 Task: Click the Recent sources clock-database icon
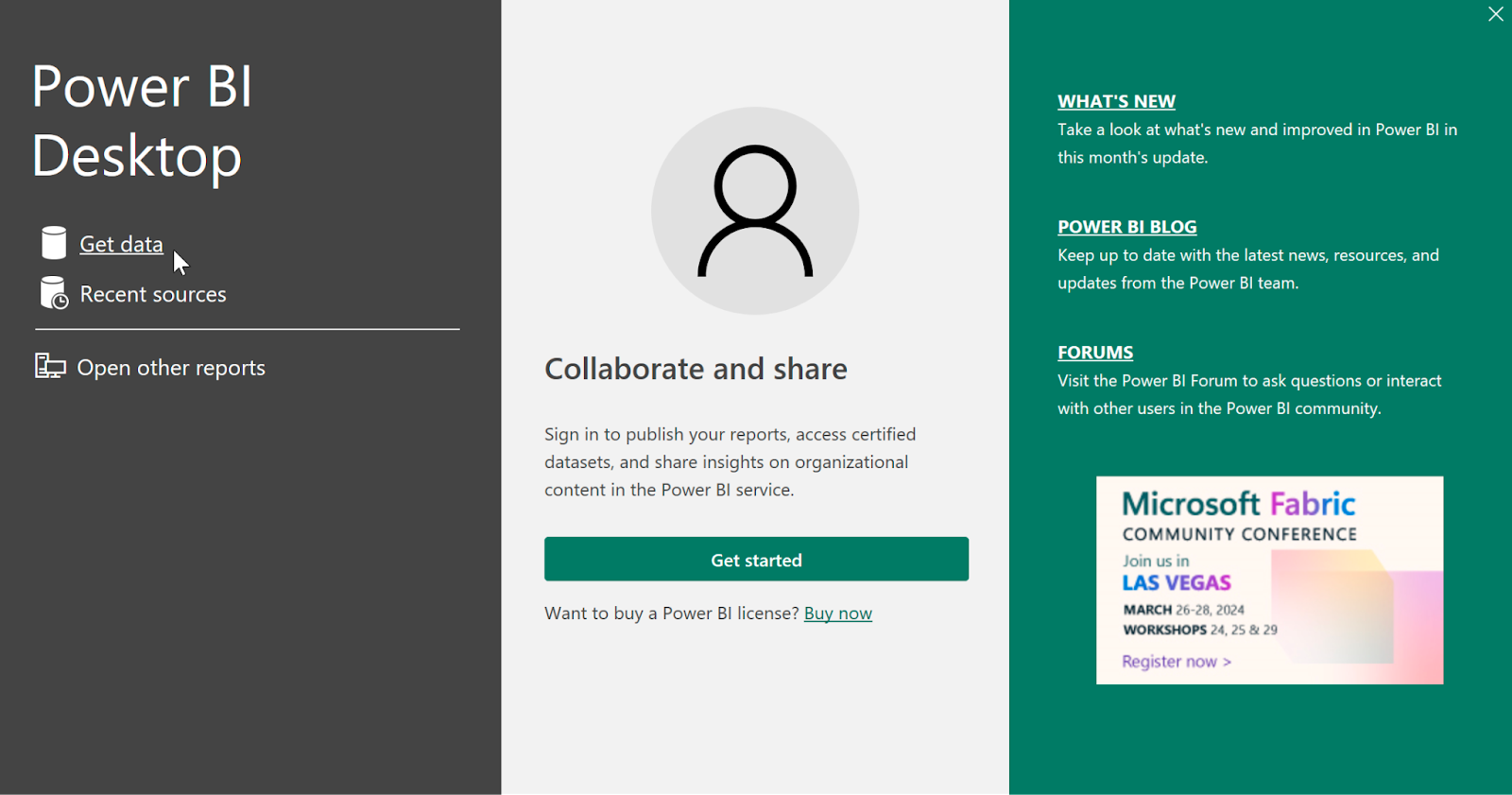(54, 294)
